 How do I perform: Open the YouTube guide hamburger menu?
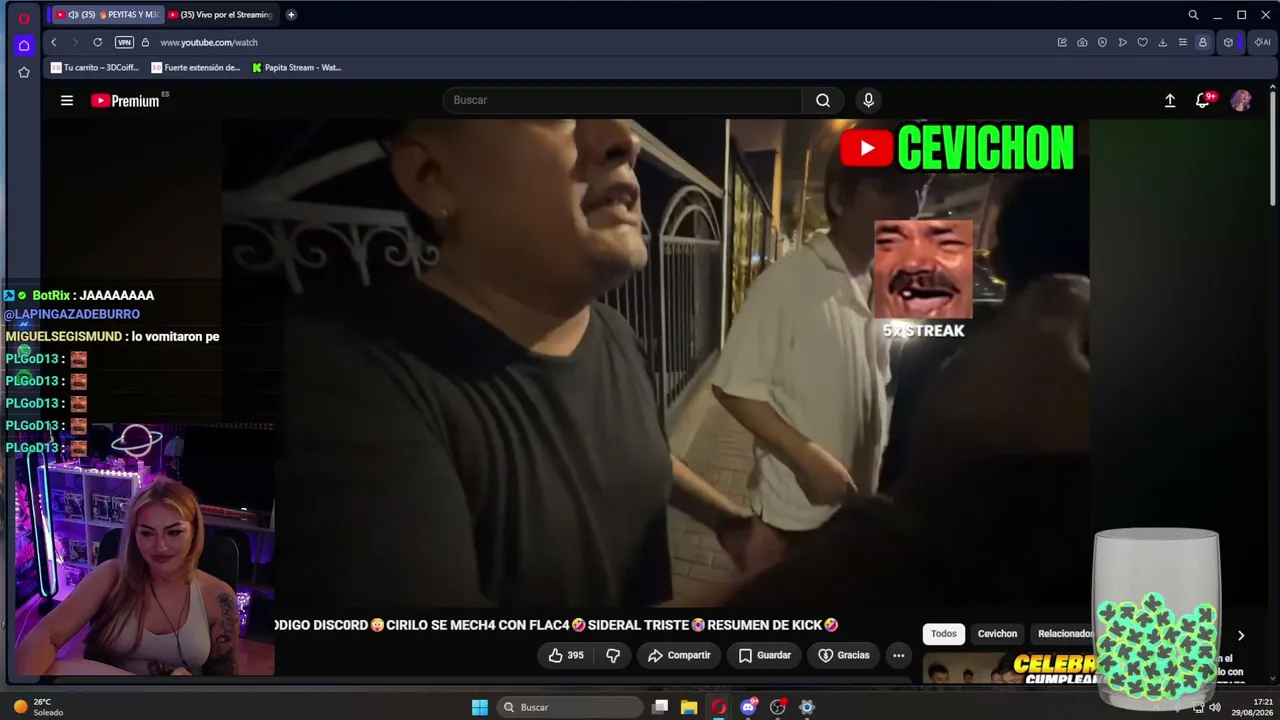(x=67, y=100)
